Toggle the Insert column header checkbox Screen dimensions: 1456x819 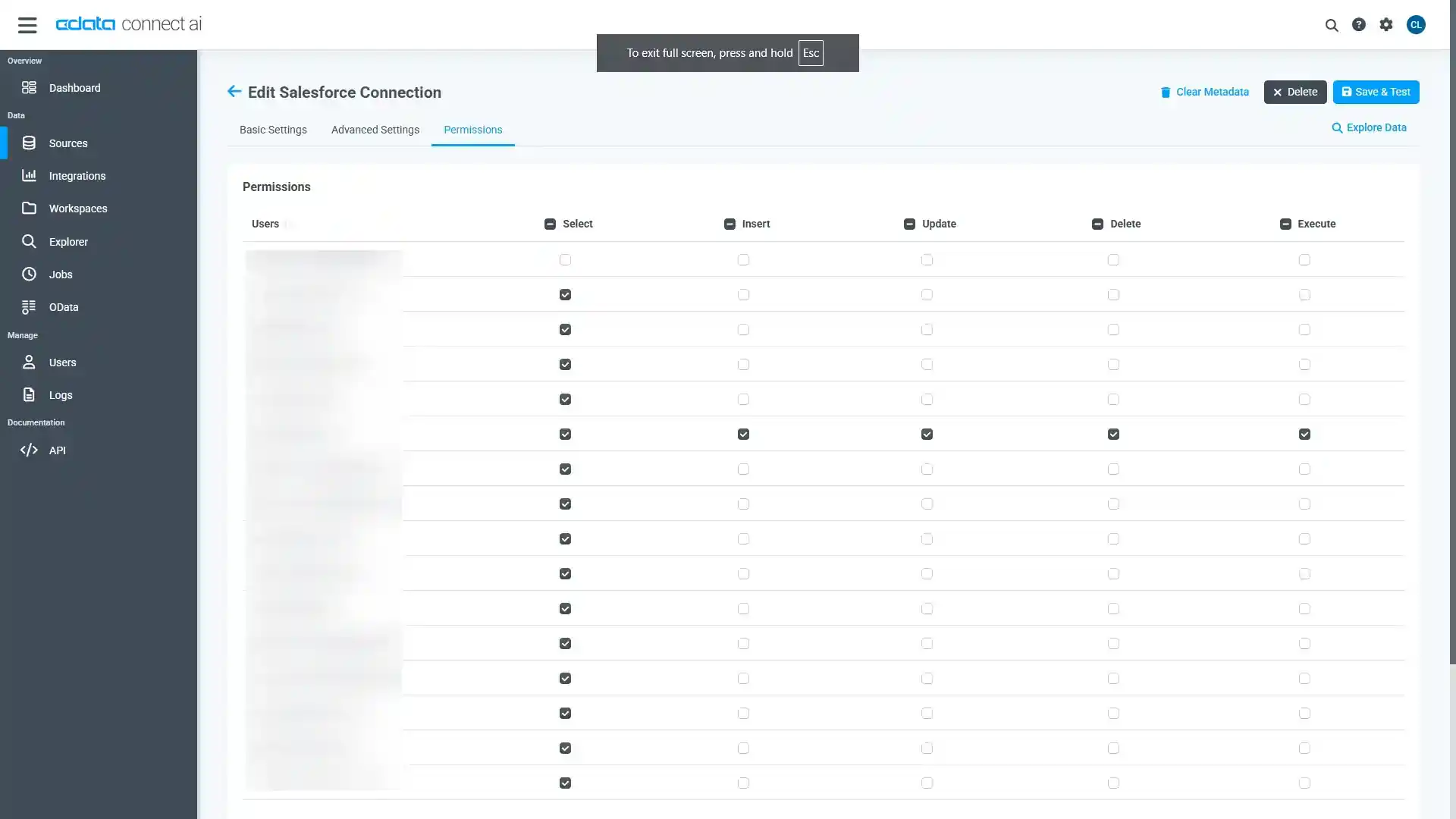pyautogui.click(x=730, y=224)
